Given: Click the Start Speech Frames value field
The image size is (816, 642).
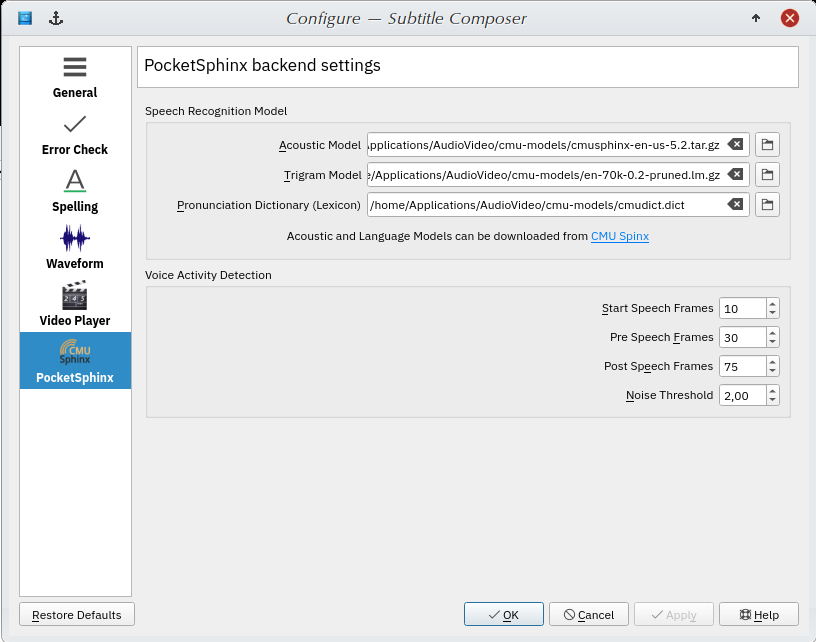Looking at the screenshot, I should point(743,309).
